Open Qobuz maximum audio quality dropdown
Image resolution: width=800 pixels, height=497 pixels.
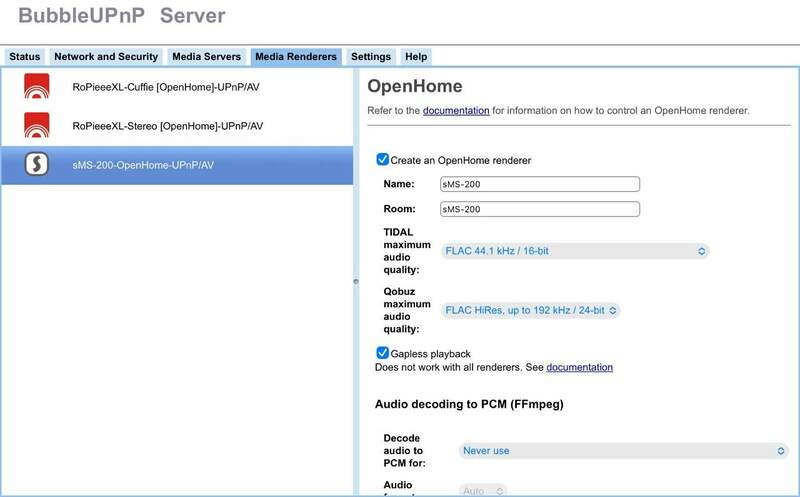pyautogui.click(x=530, y=311)
